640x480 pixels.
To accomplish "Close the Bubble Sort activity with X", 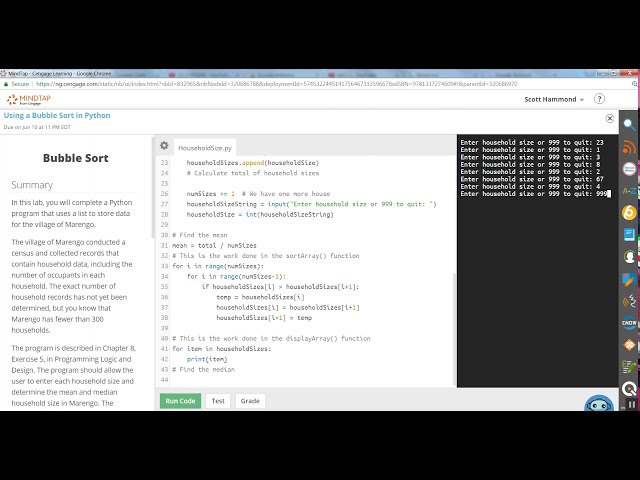I will point(610,118).
